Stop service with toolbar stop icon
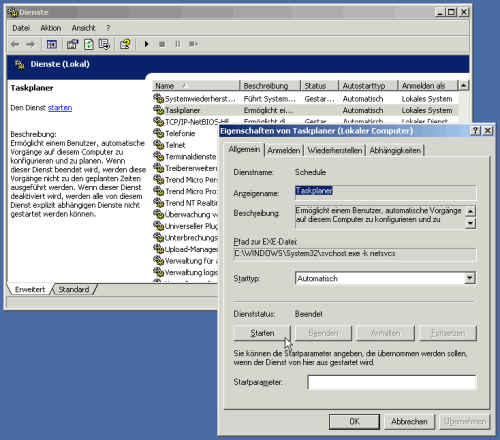The image size is (500, 440). tap(162, 44)
